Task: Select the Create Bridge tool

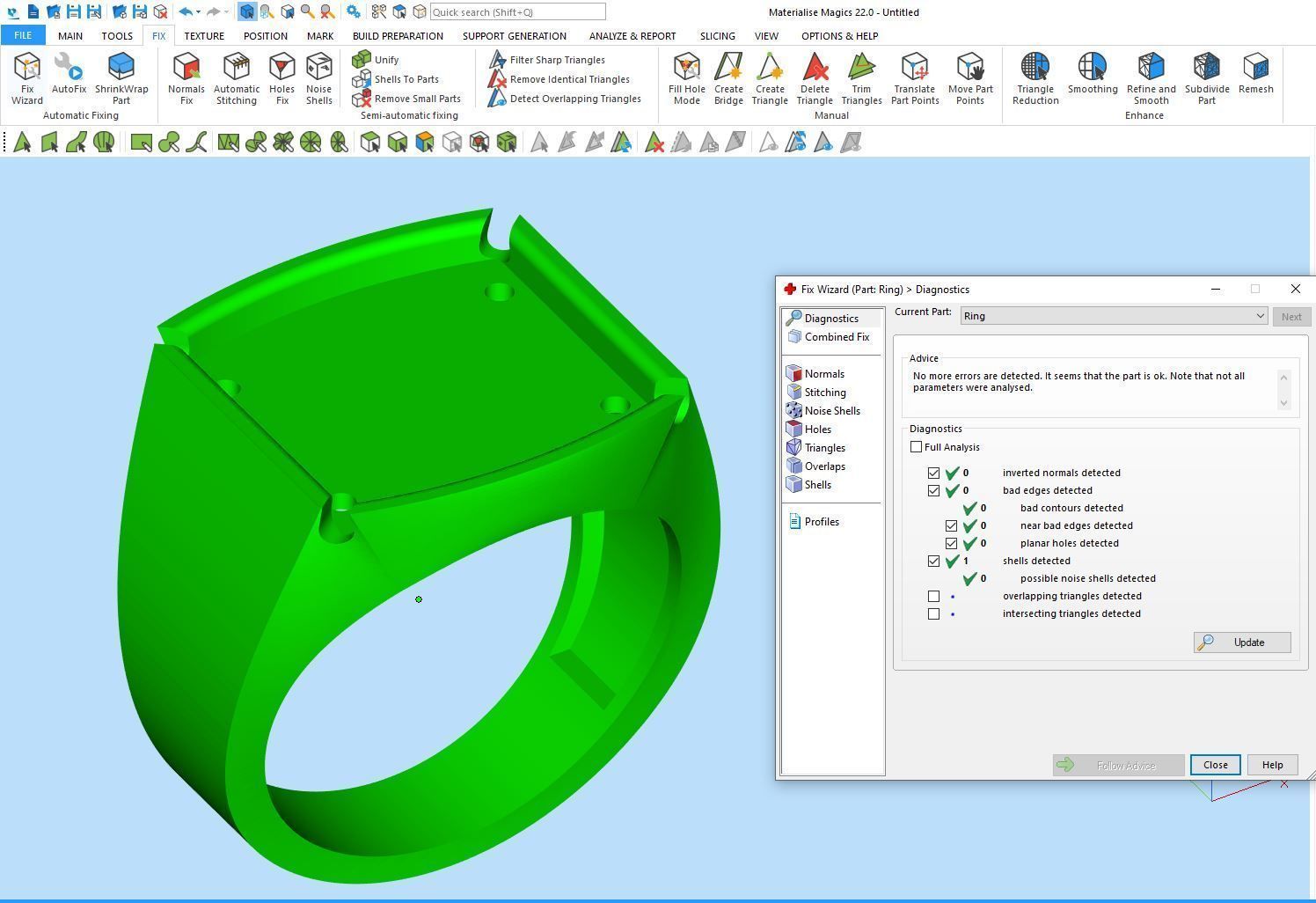Action: pyautogui.click(x=728, y=78)
